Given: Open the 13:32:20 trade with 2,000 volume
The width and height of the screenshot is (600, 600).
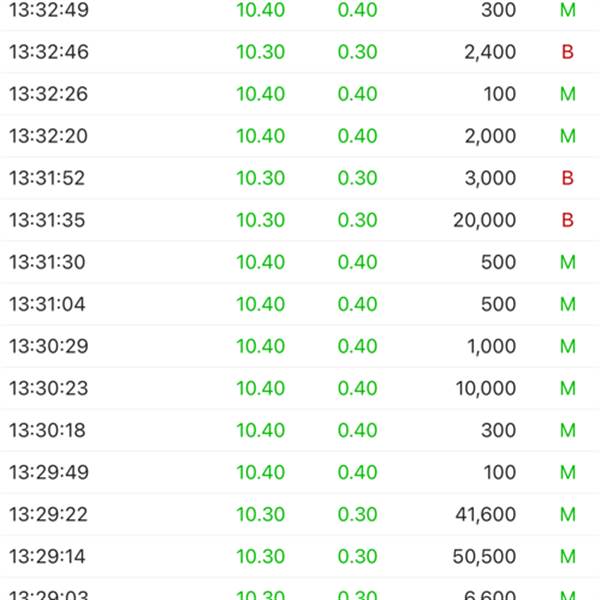Looking at the screenshot, I should coord(300,136).
